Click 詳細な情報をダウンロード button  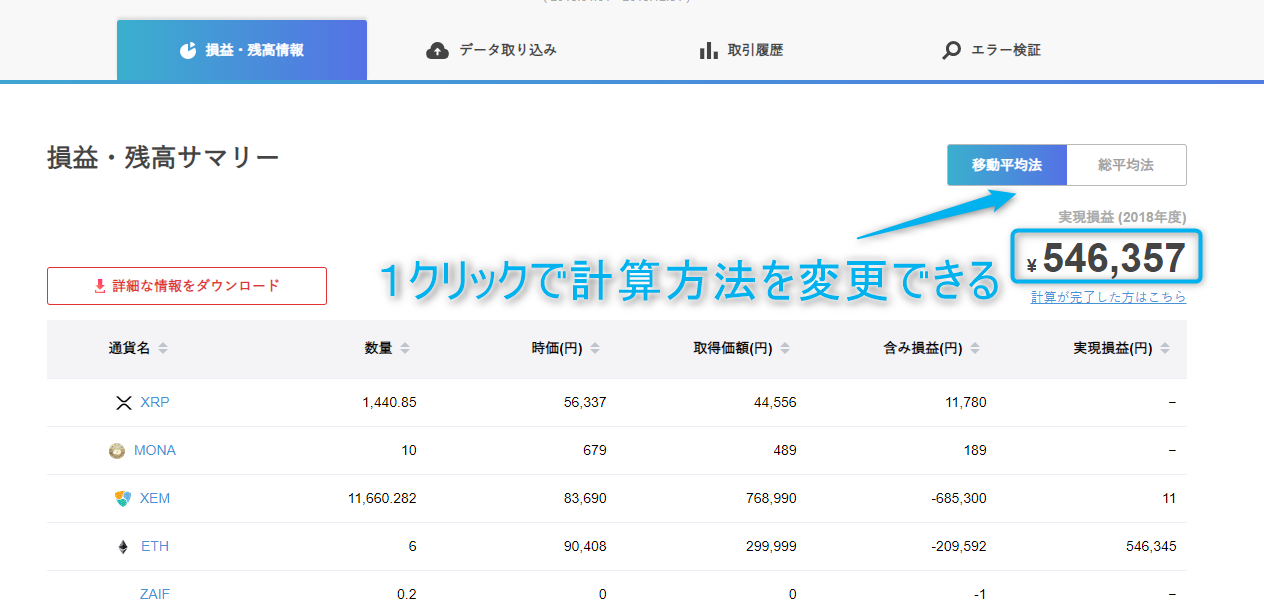point(187,286)
